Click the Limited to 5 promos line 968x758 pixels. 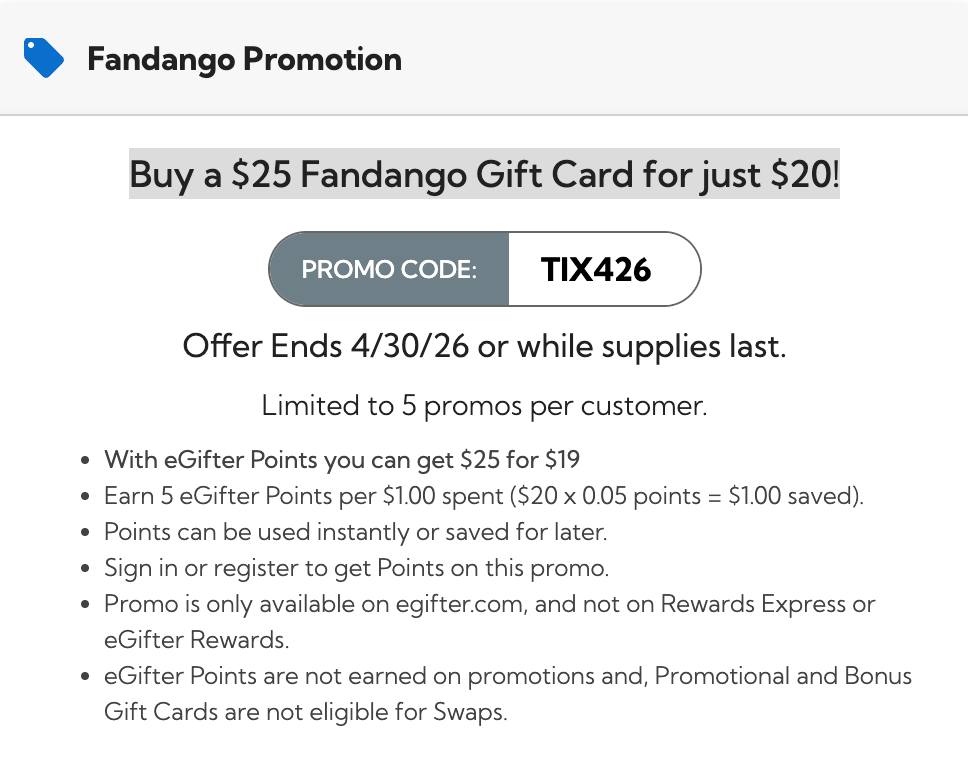484,405
